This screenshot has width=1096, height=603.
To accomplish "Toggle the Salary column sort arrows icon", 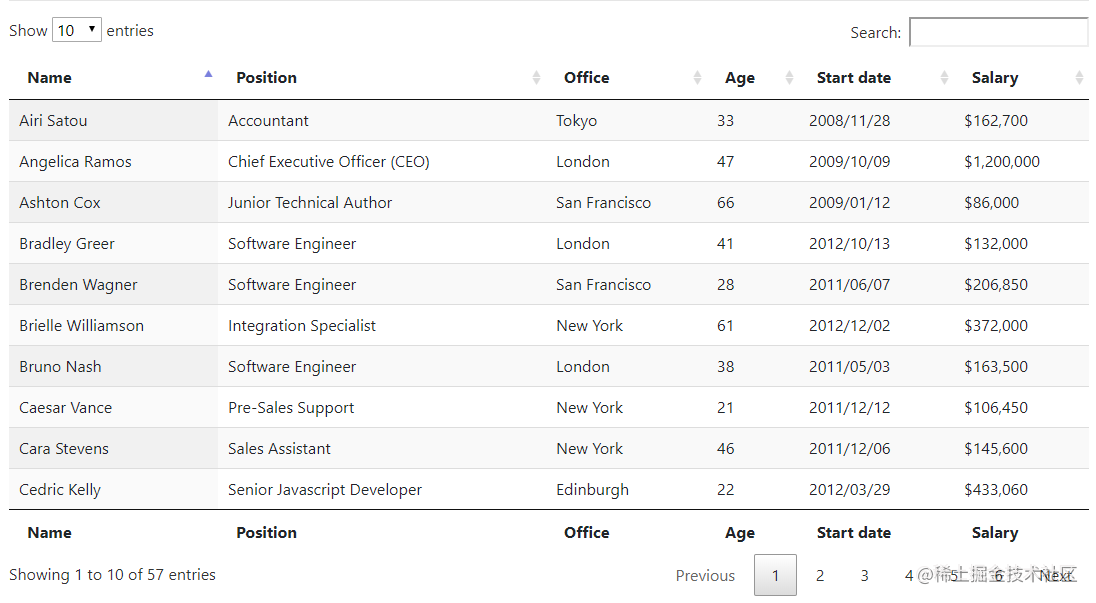I will [x=1079, y=78].
